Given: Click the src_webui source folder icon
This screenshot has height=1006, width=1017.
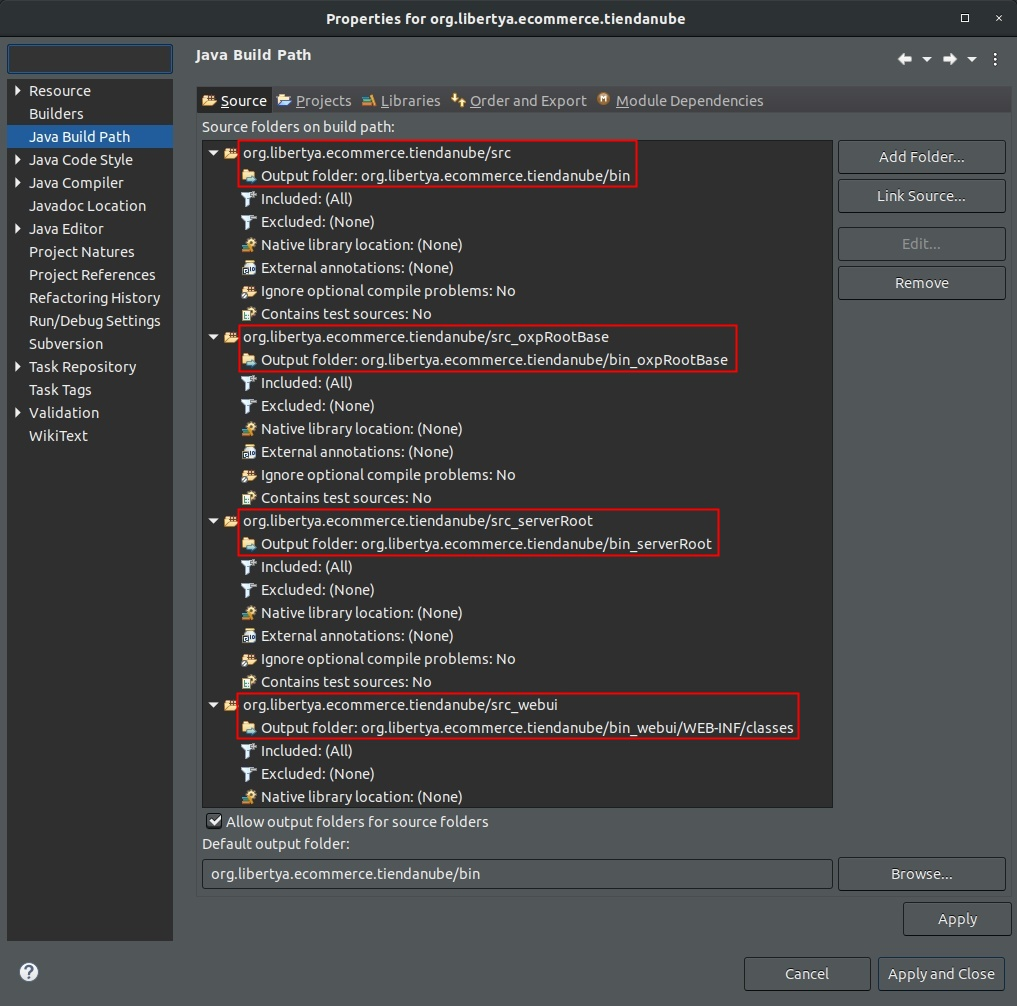Looking at the screenshot, I should pyautogui.click(x=231, y=705).
